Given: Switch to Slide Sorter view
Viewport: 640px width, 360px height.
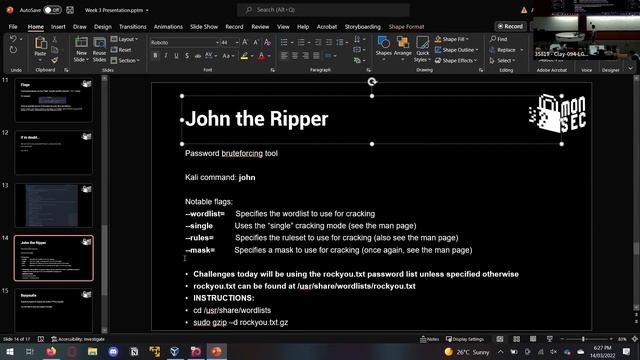Looking at the screenshot, I should [516, 339].
